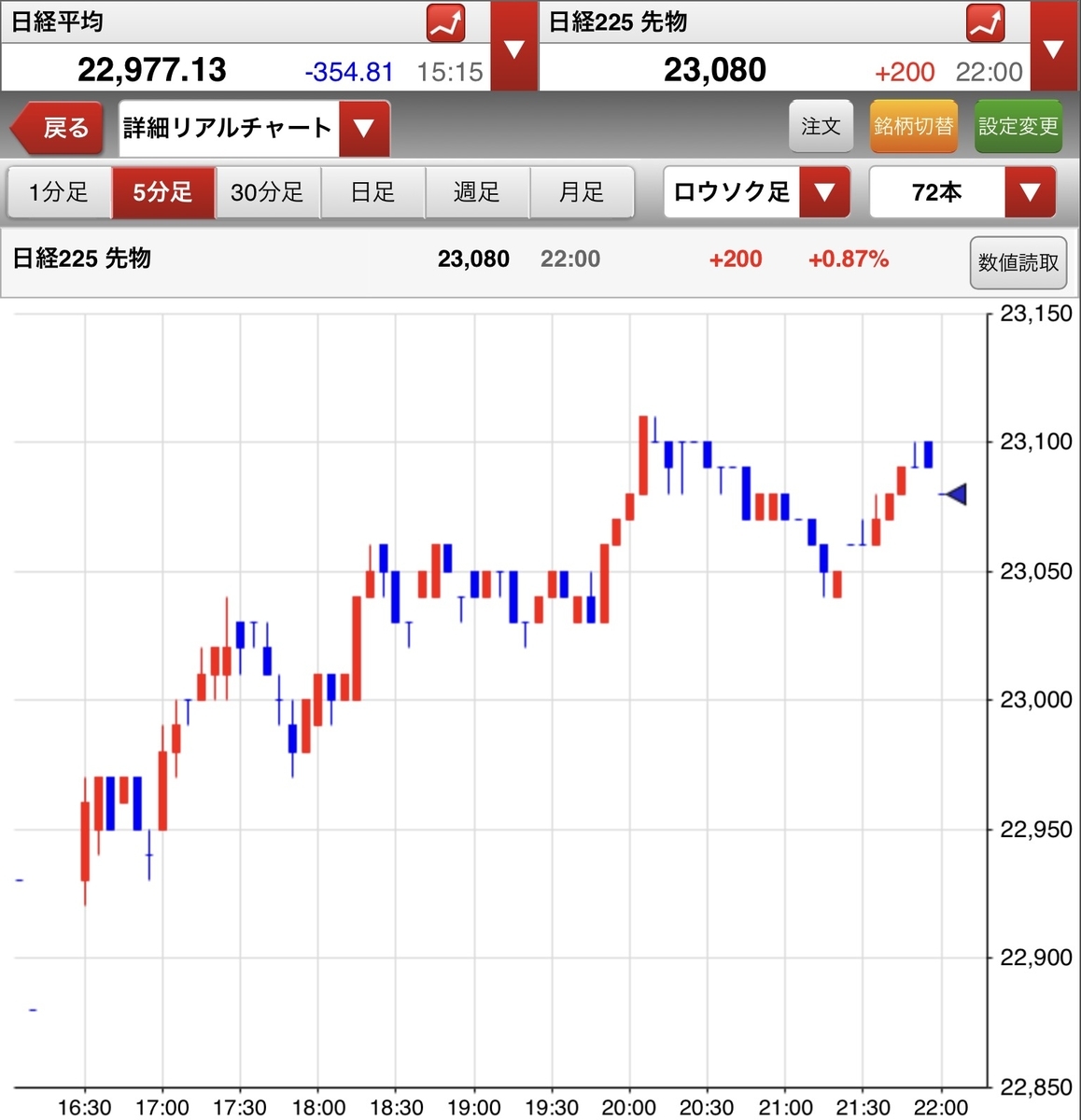The image size is (1081, 1120).
Task: Click the 20:00 time axis label
Action: [629, 1108]
